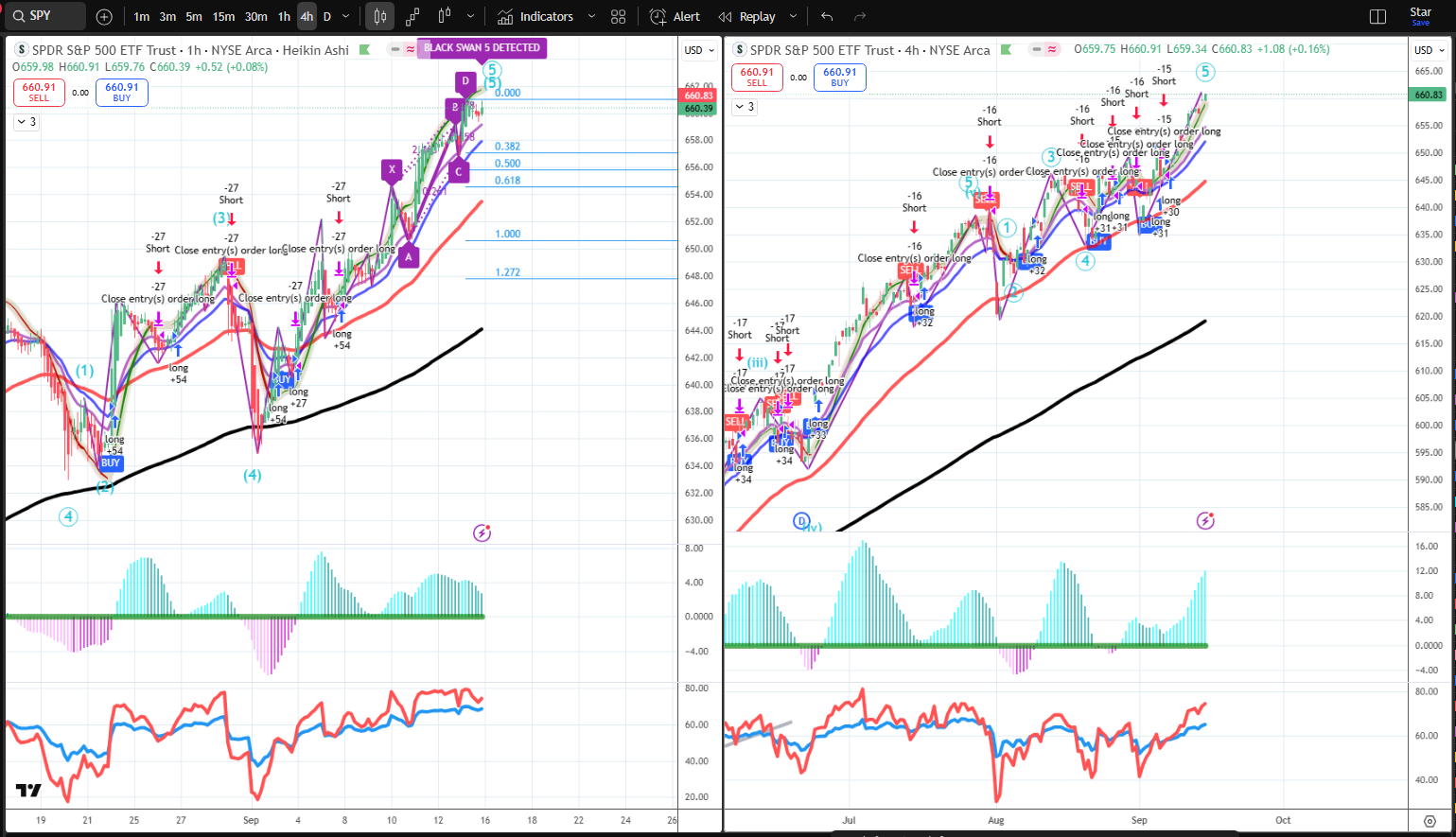This screenshot has height=837, width=1456.
Task: Click the 4h chart symbol logo icon
Action: pyautogui.click(x=740, y=50)
